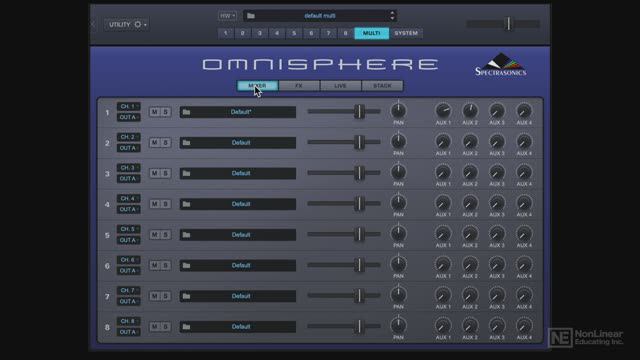Image resolution: width=640 pixels, height=360 pixels.
Task: Switch to the MIXER tab
Action: [258, 86]
